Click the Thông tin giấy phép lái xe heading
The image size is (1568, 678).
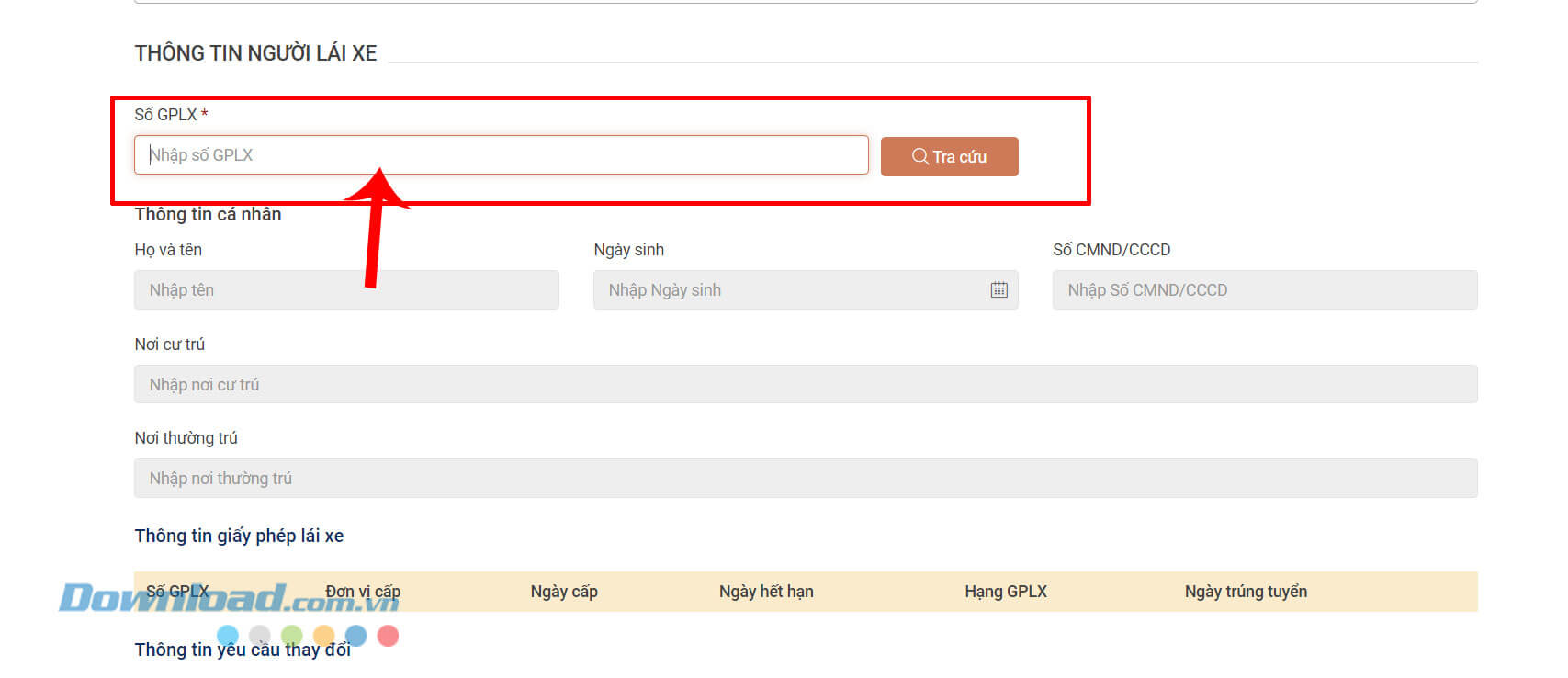(x=239, y=536)
